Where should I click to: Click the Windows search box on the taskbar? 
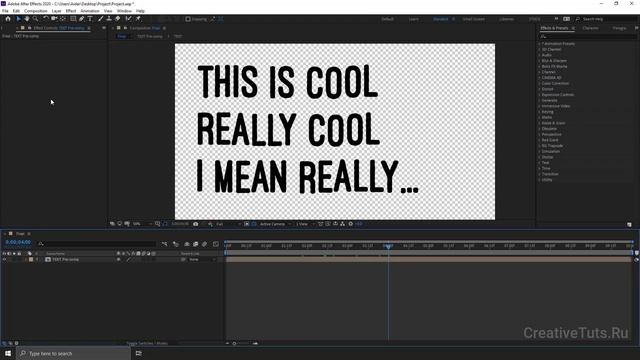pyautogui.click(x=73, y=353)
